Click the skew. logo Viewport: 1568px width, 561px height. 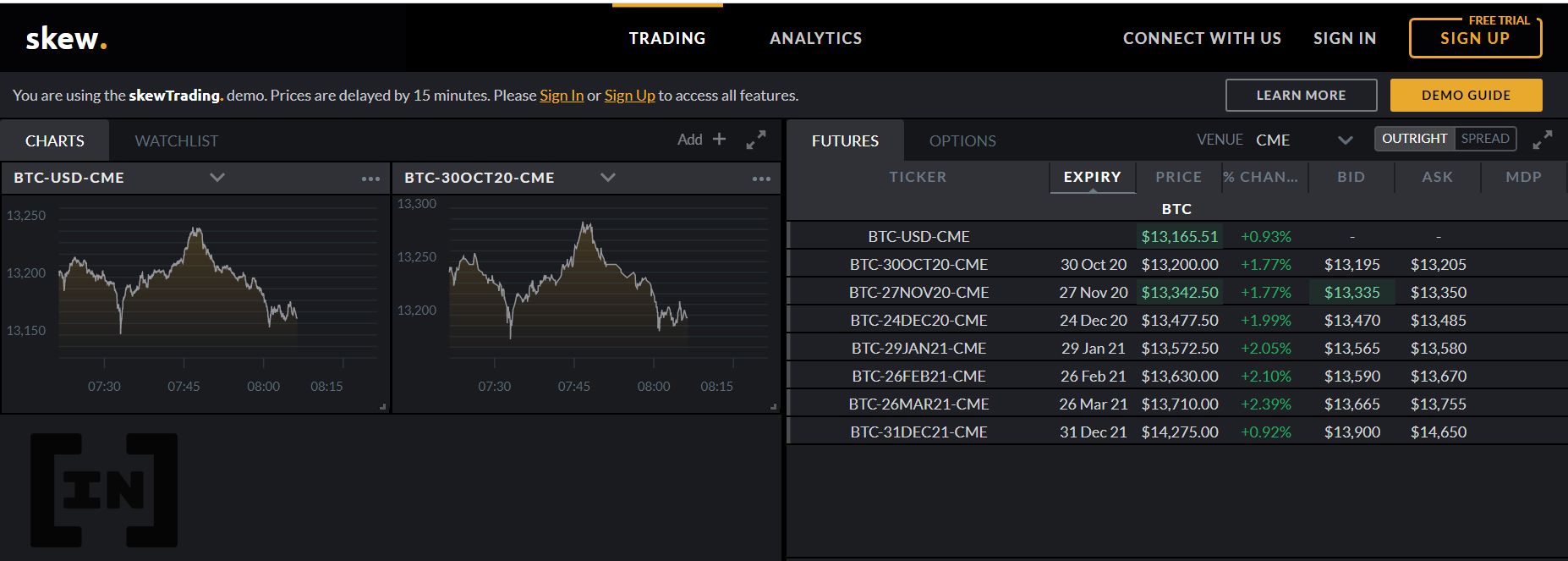click(x=66, y=38)
